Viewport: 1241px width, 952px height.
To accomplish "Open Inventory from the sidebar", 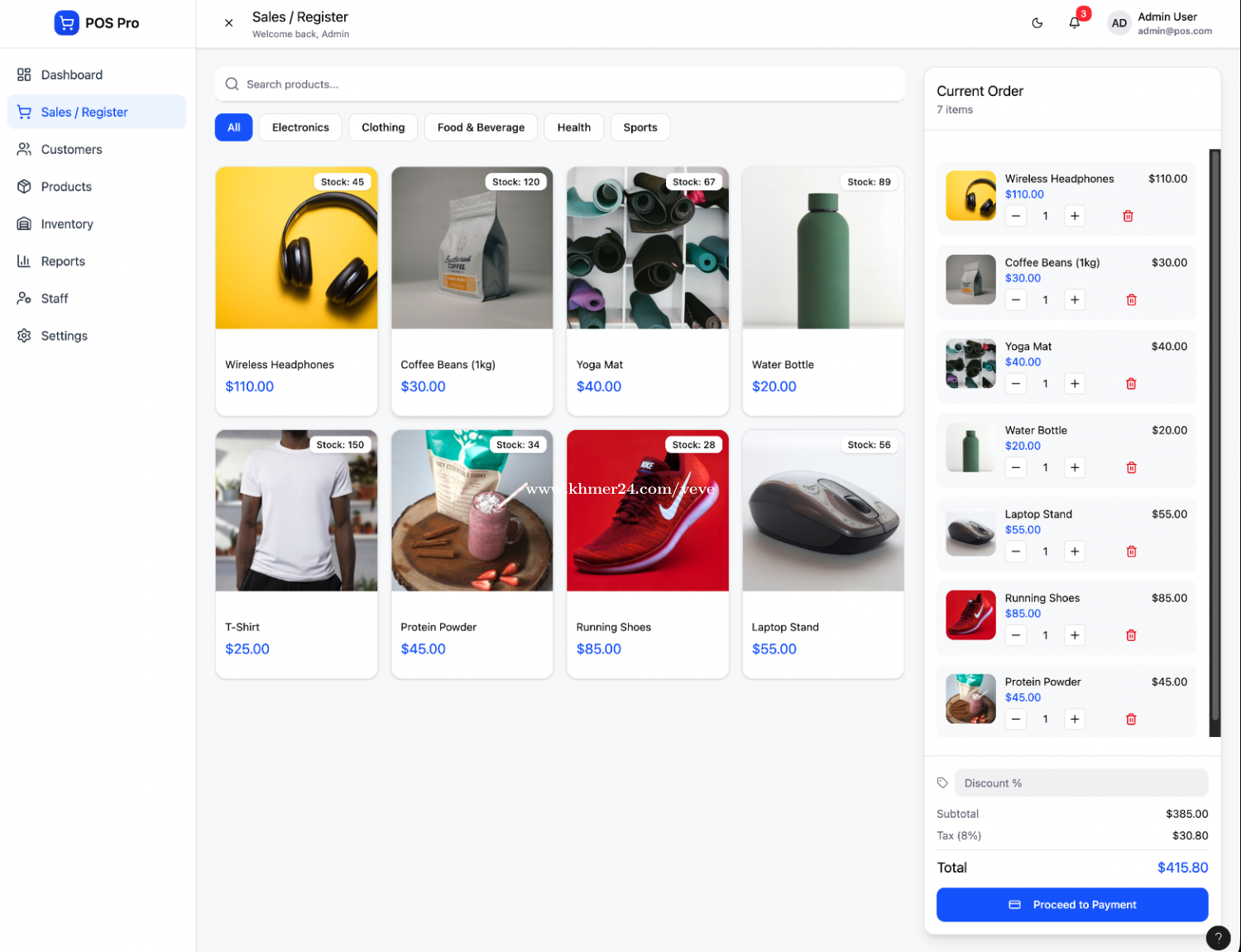I will pos(67,224).
